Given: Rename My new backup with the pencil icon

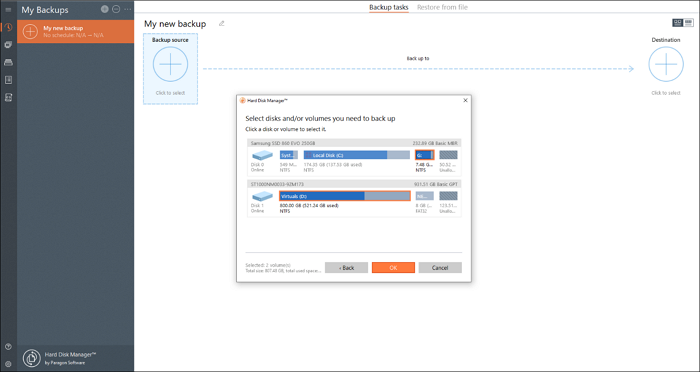Looking at the screenshot, I should (x=221, y=24).
